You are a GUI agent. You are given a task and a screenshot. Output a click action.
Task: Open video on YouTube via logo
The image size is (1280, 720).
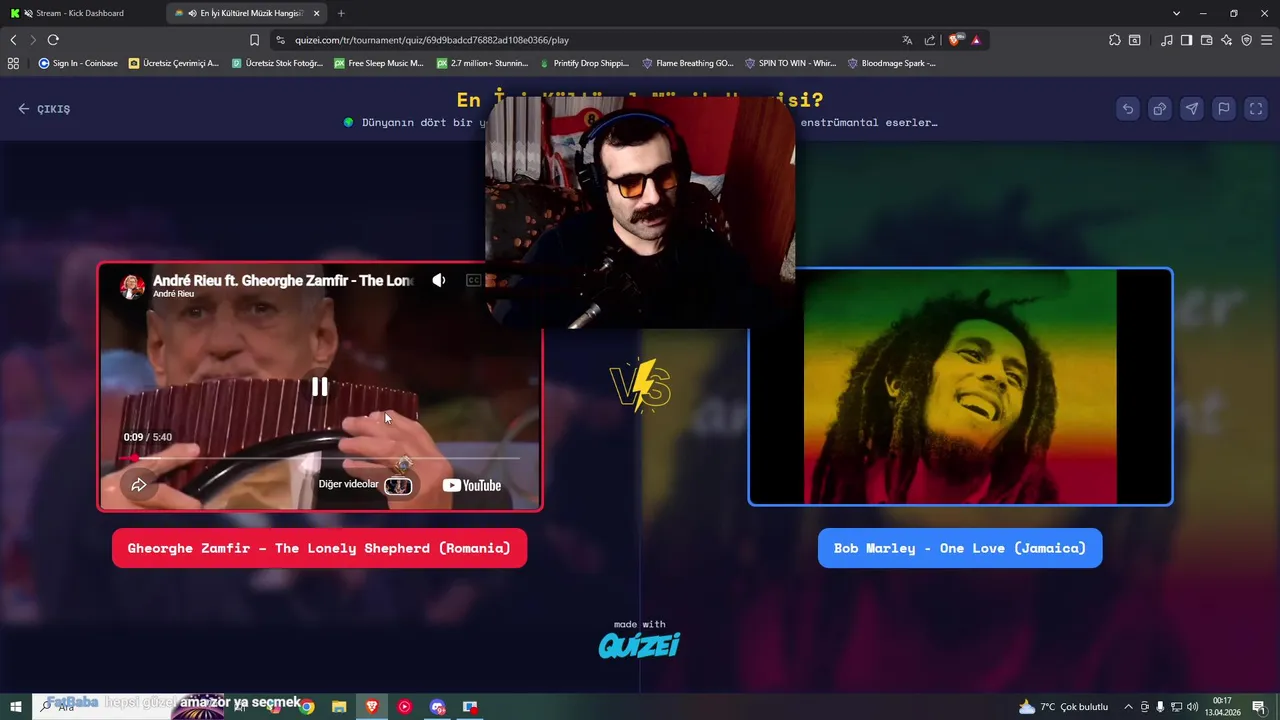(x=472, y=485)
